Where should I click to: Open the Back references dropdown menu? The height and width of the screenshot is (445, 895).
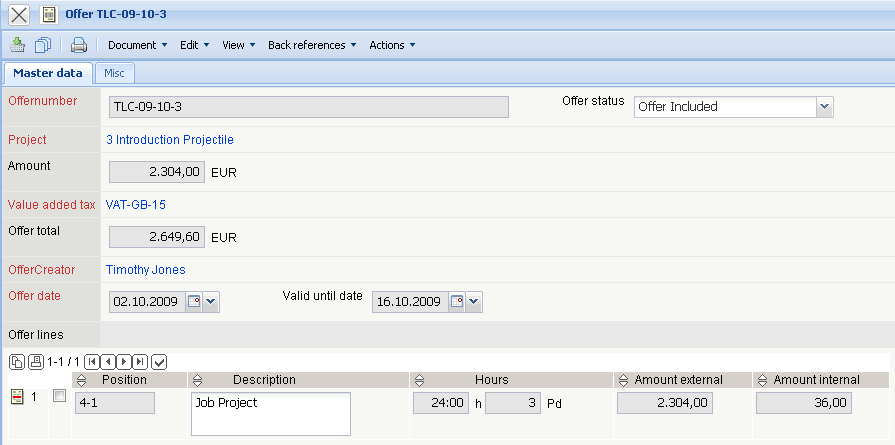(312, 45)
